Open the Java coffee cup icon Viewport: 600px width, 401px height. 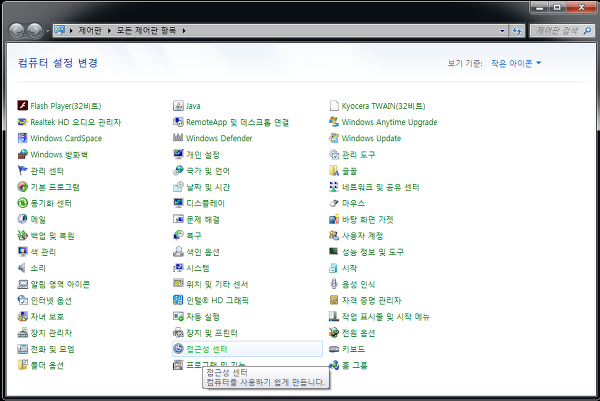click(178, 105)
